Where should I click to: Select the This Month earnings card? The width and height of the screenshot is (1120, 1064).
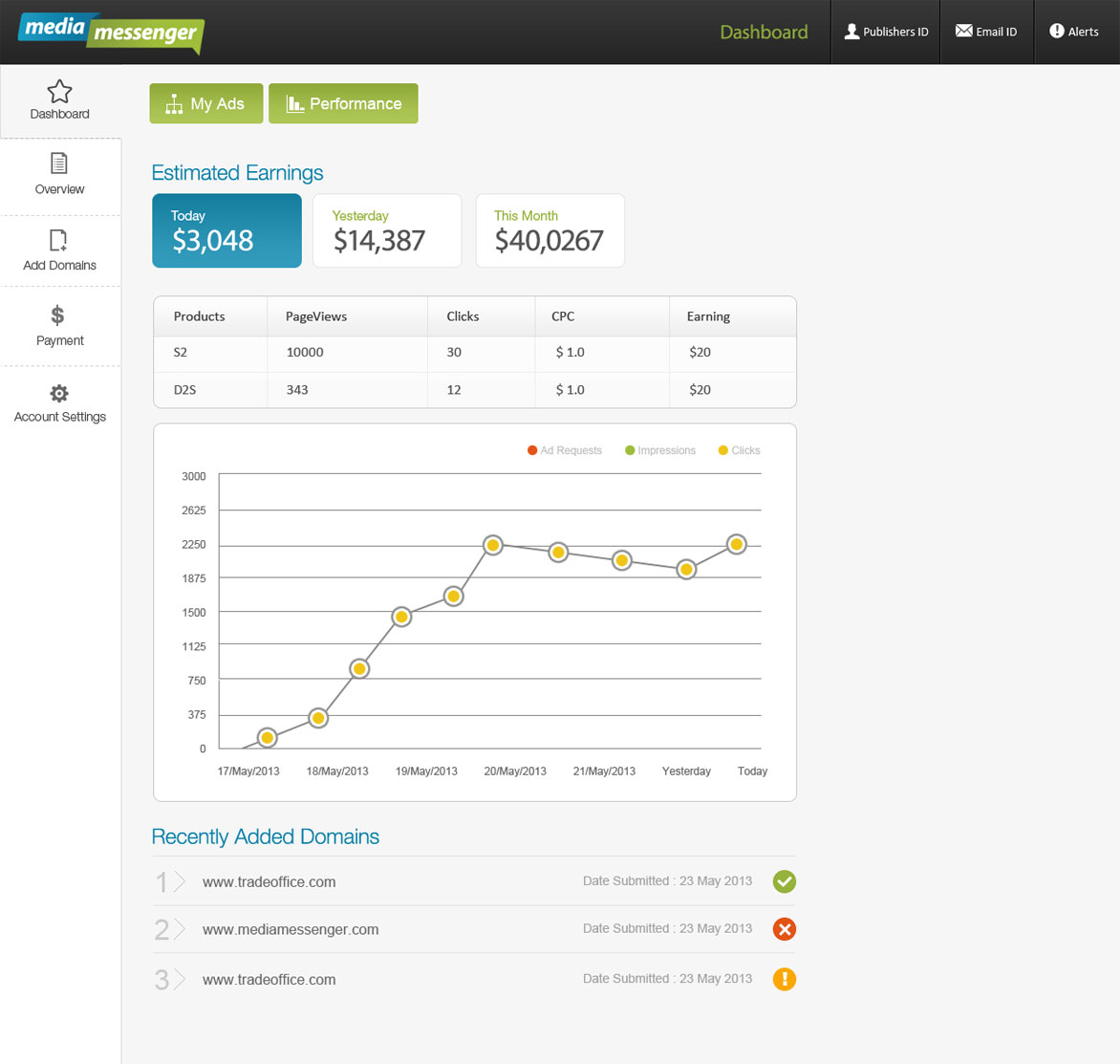tap(550, 230)
